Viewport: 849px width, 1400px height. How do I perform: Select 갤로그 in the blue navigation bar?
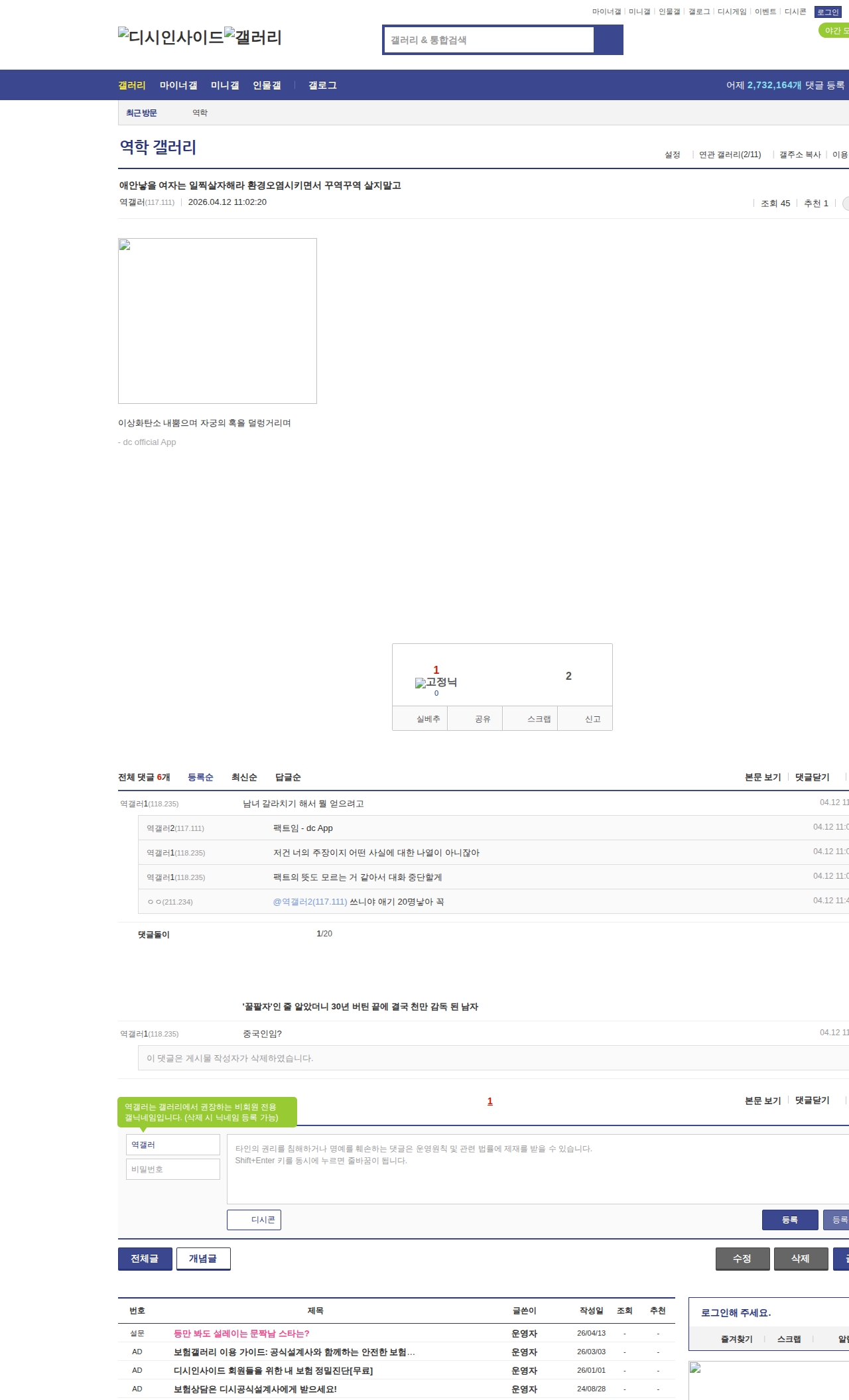point(322,86)
